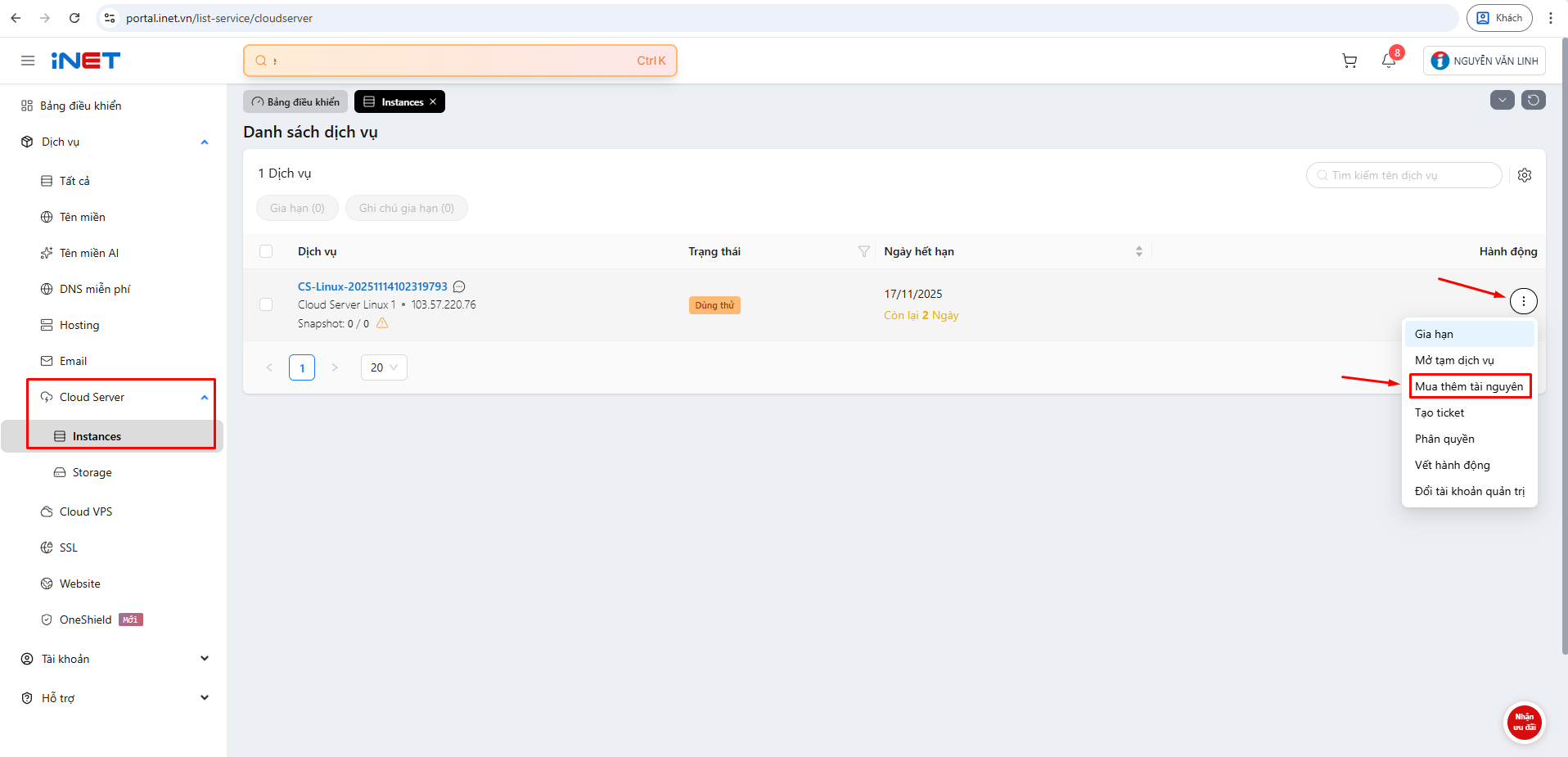Click the browser address bar URL
The image size is (1568, 757).
pyautogui.click(x=219, y=18)
